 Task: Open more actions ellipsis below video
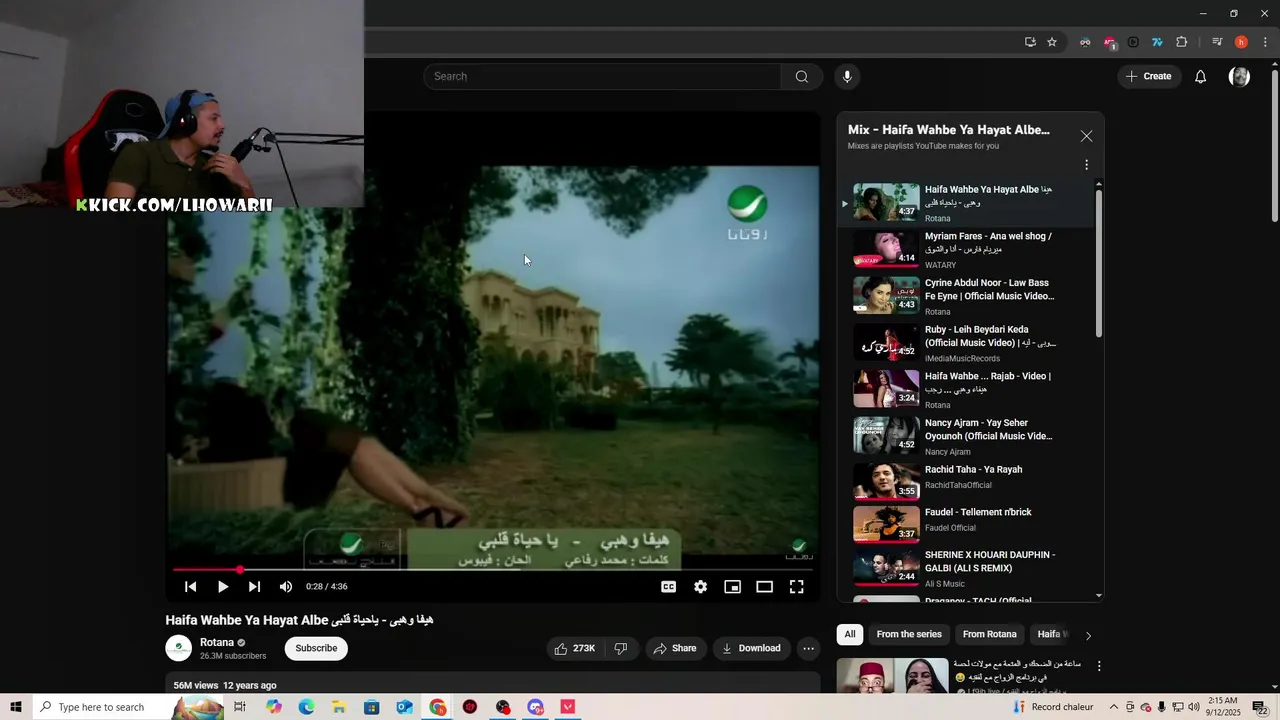[x=808, y=648]
